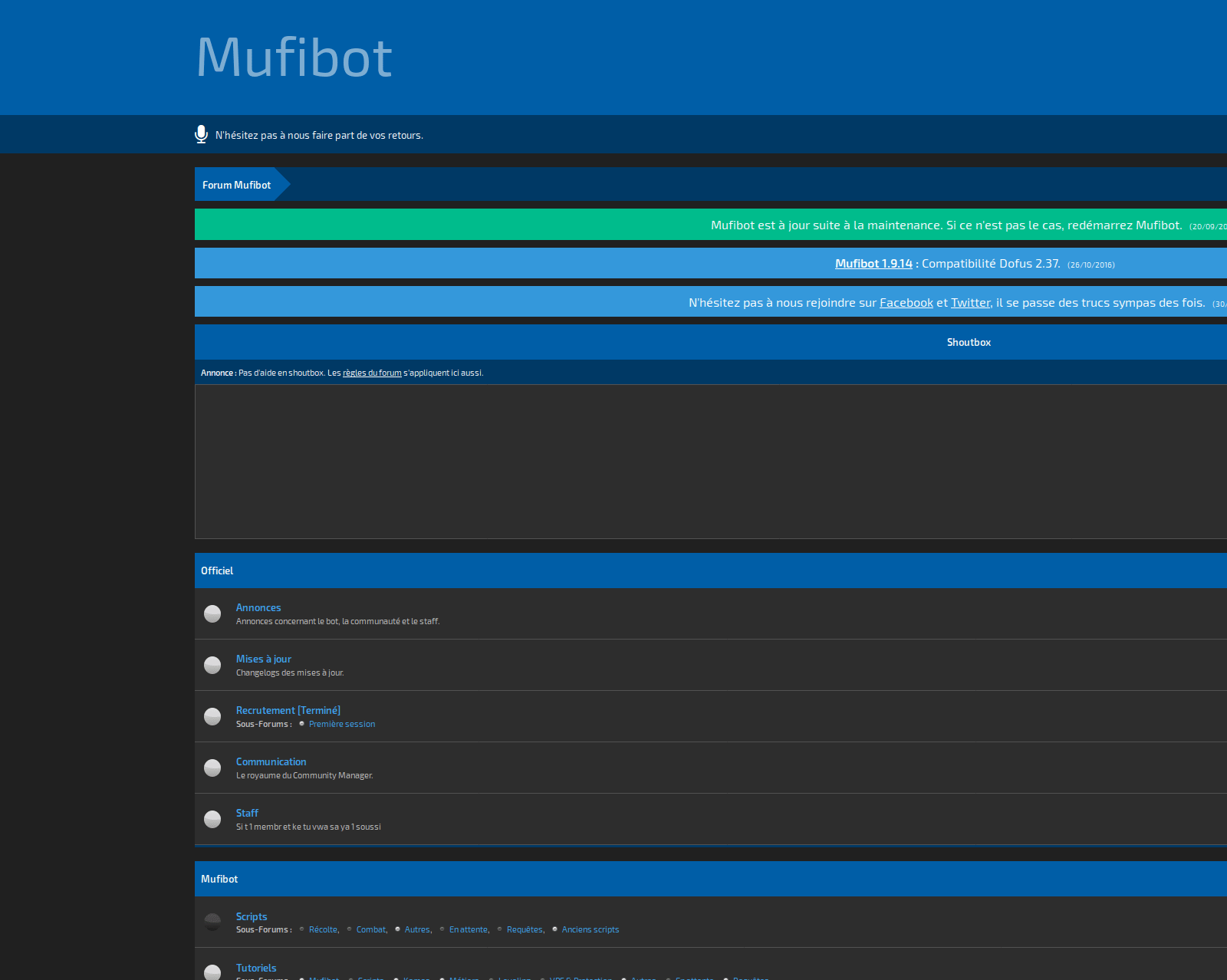
Task: Open the règles du forum link
Action: click(x=372, y=373)
